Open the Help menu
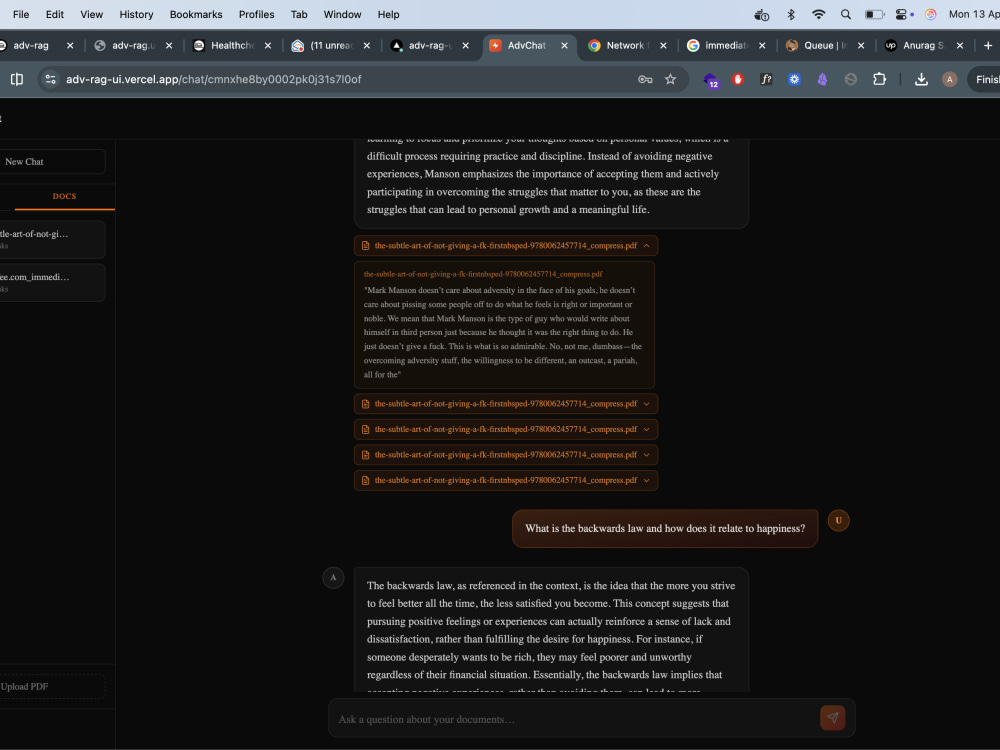This screenshot has width=1000, height=750. 388,14
